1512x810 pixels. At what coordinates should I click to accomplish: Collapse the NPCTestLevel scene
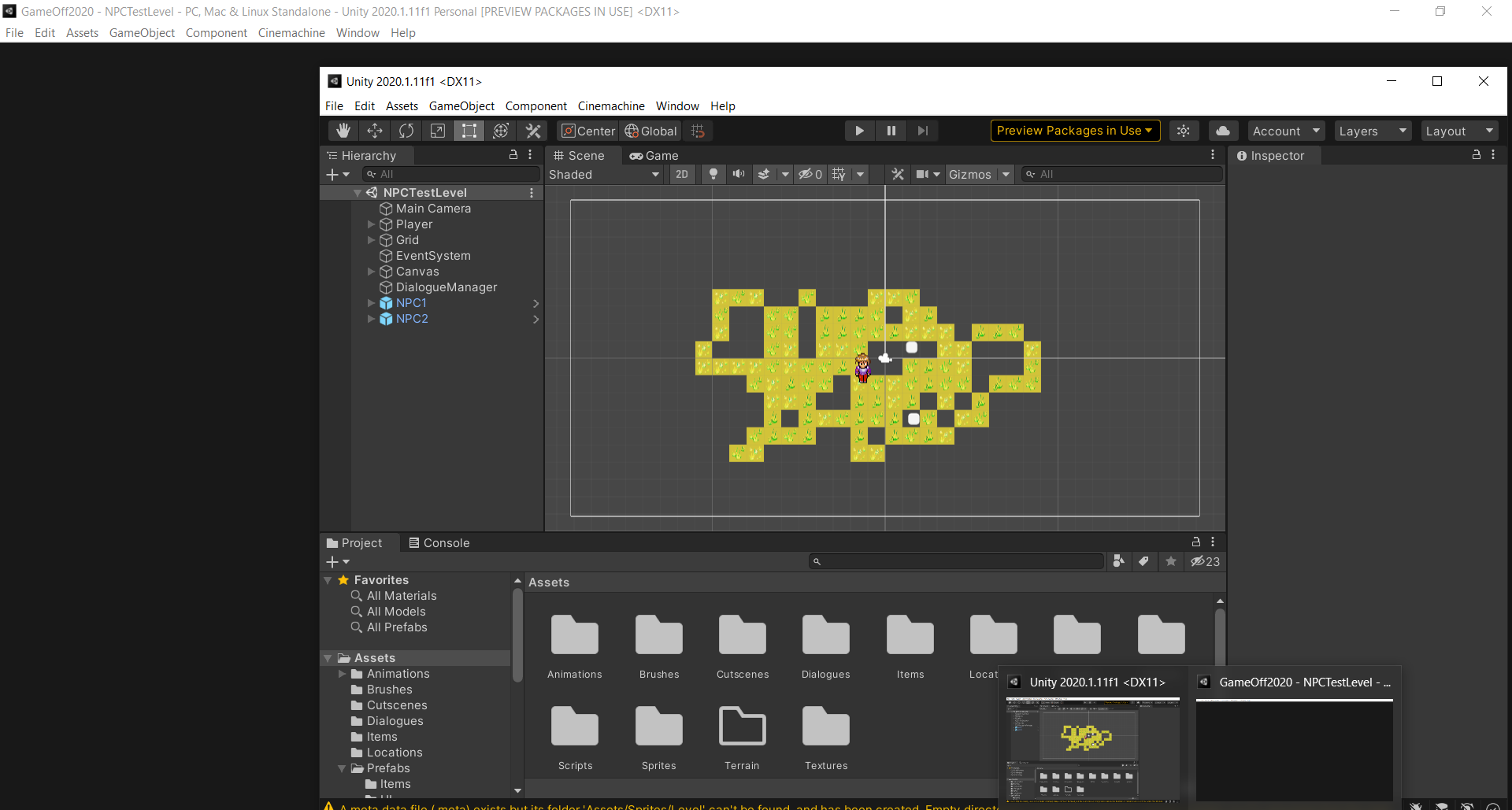358,193
